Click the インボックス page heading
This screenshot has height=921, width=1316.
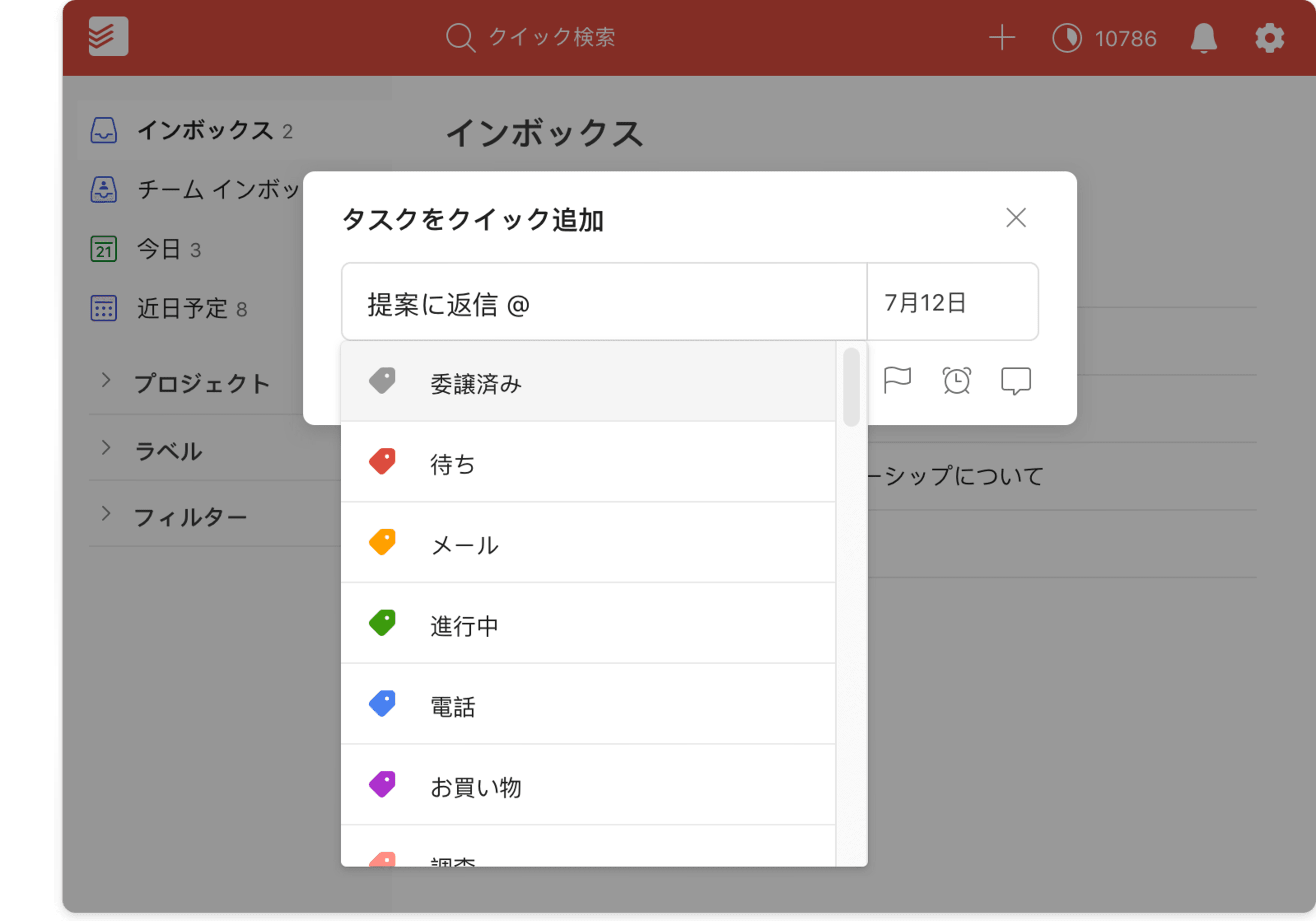click(x=545, y=133)
